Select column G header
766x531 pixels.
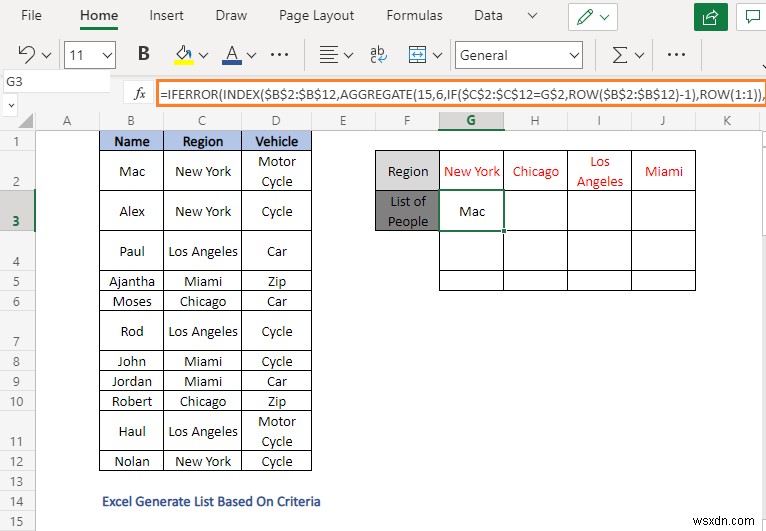click(471, 121)
